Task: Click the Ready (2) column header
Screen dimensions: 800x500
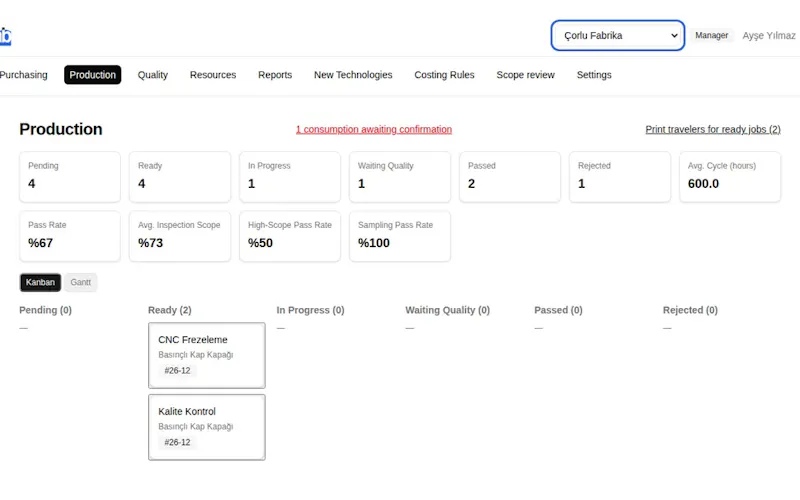Action: pyautogui.click(x=169, y=310)
